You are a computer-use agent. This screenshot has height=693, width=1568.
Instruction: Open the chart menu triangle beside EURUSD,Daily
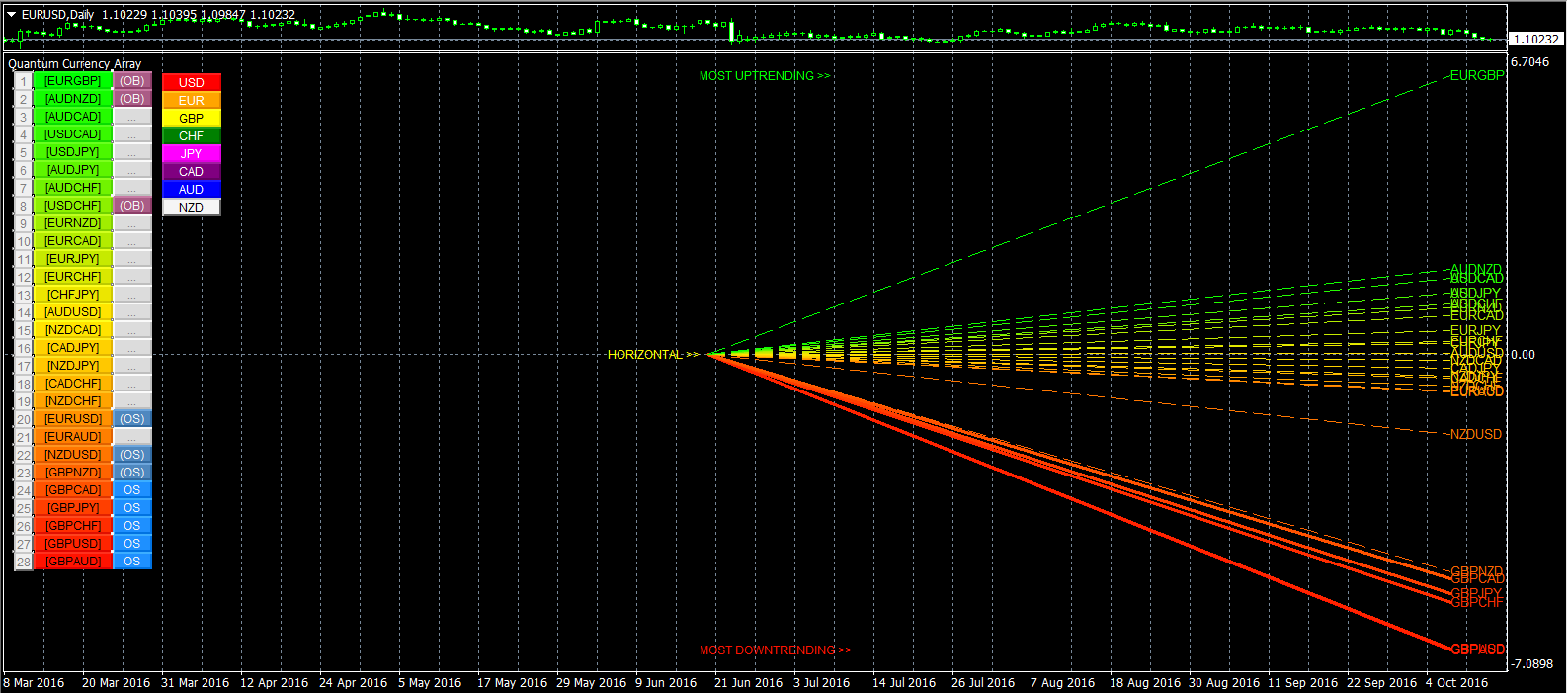12,15
